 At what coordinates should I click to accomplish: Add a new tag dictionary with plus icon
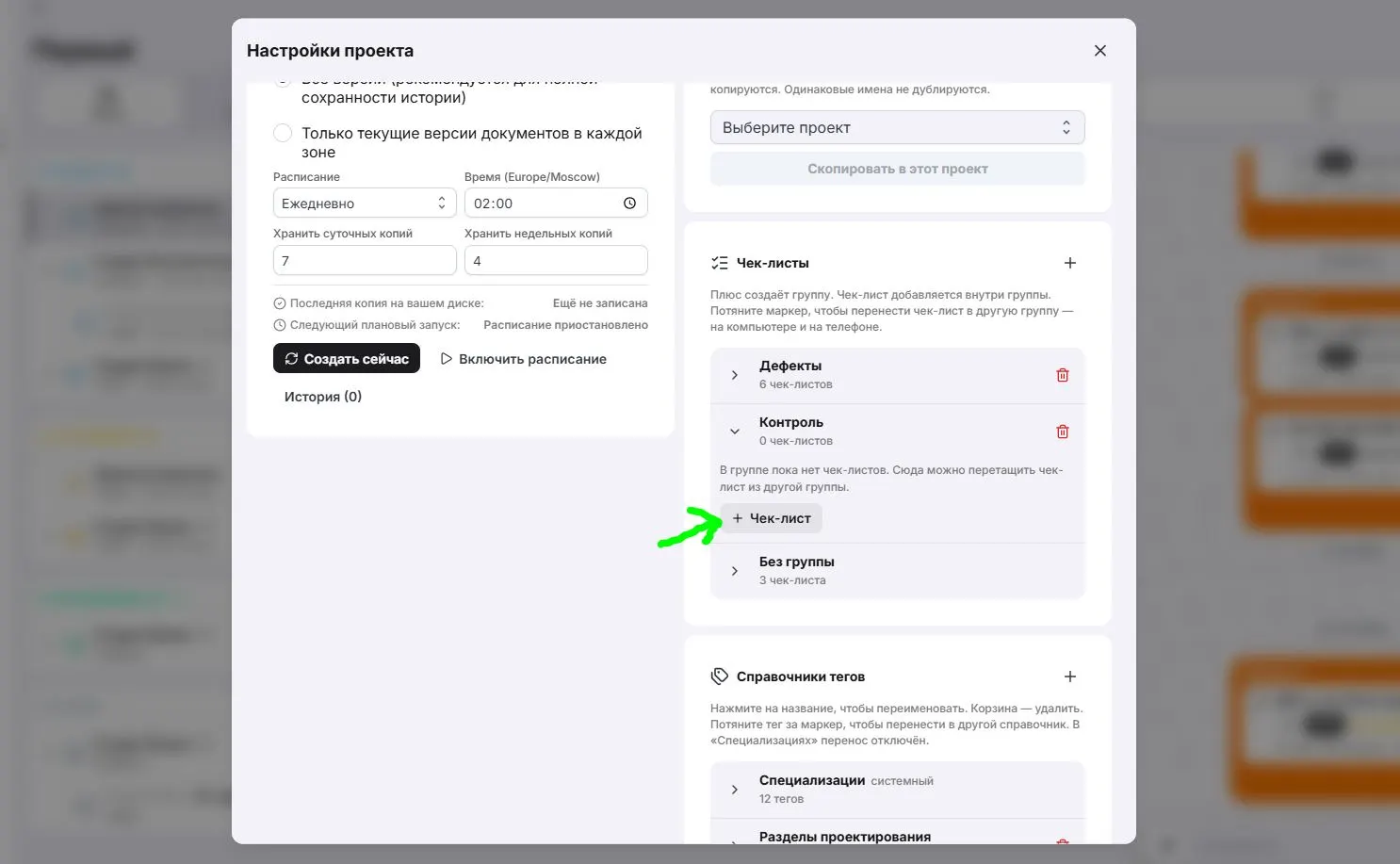(1070, 677)
